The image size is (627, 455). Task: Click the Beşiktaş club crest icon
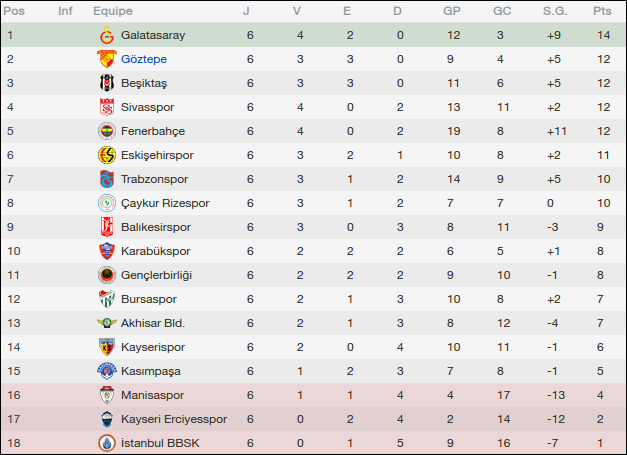click(106, 83)
